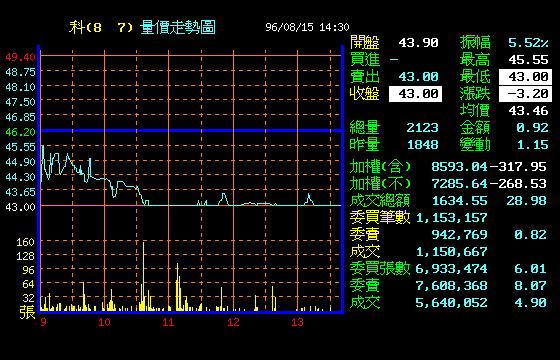Image resolution: width=560 pixels, height=360 pixels.
Task: Select the 成交總額 label
Action: coord(380,201)
